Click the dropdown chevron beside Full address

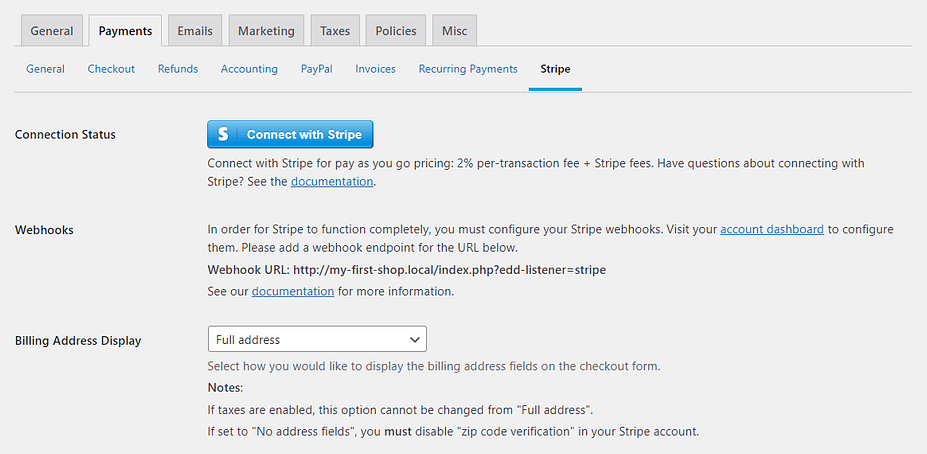pos(414,340)
